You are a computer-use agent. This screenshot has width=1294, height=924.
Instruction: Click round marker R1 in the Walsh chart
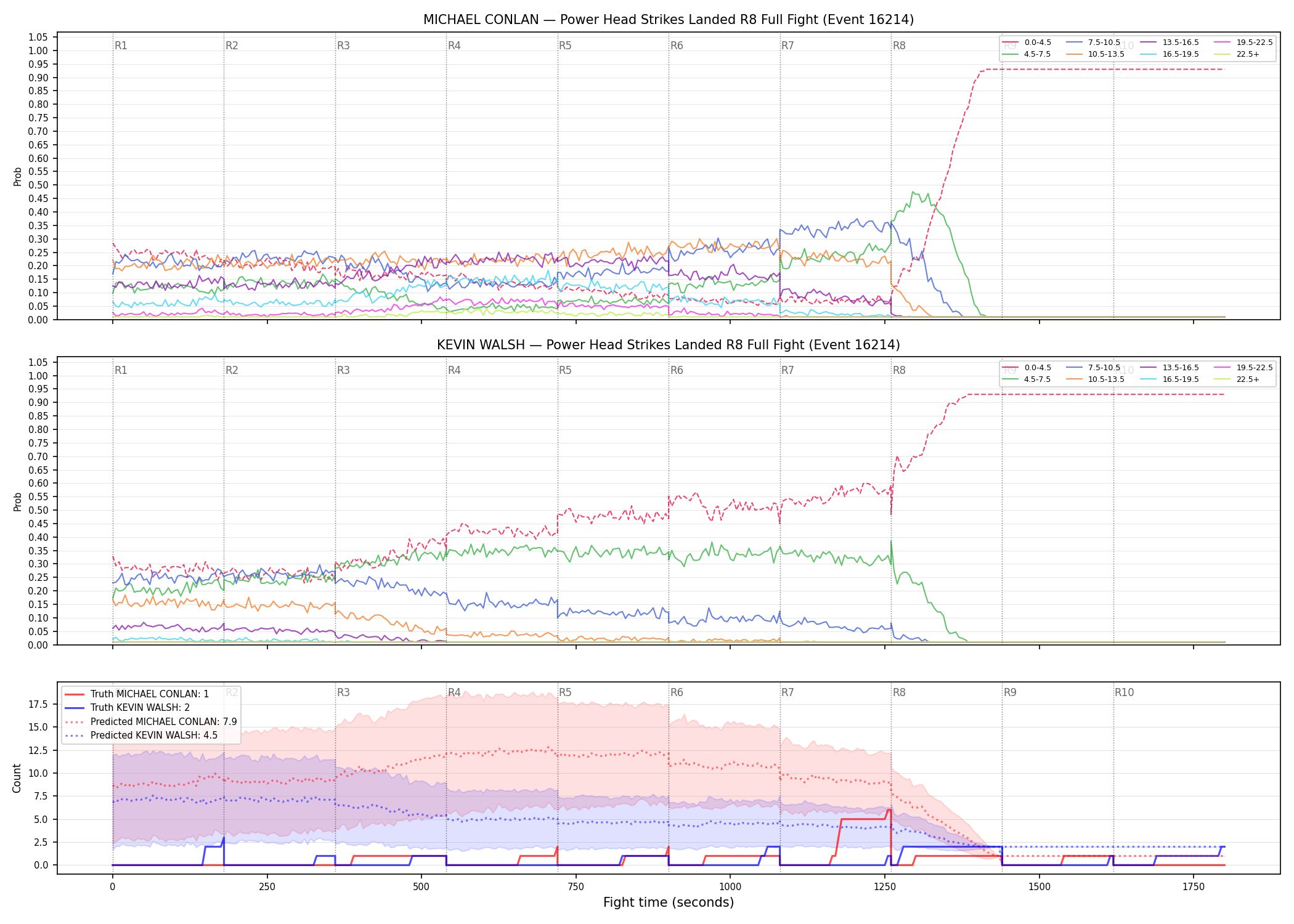(x=121, y=370)
